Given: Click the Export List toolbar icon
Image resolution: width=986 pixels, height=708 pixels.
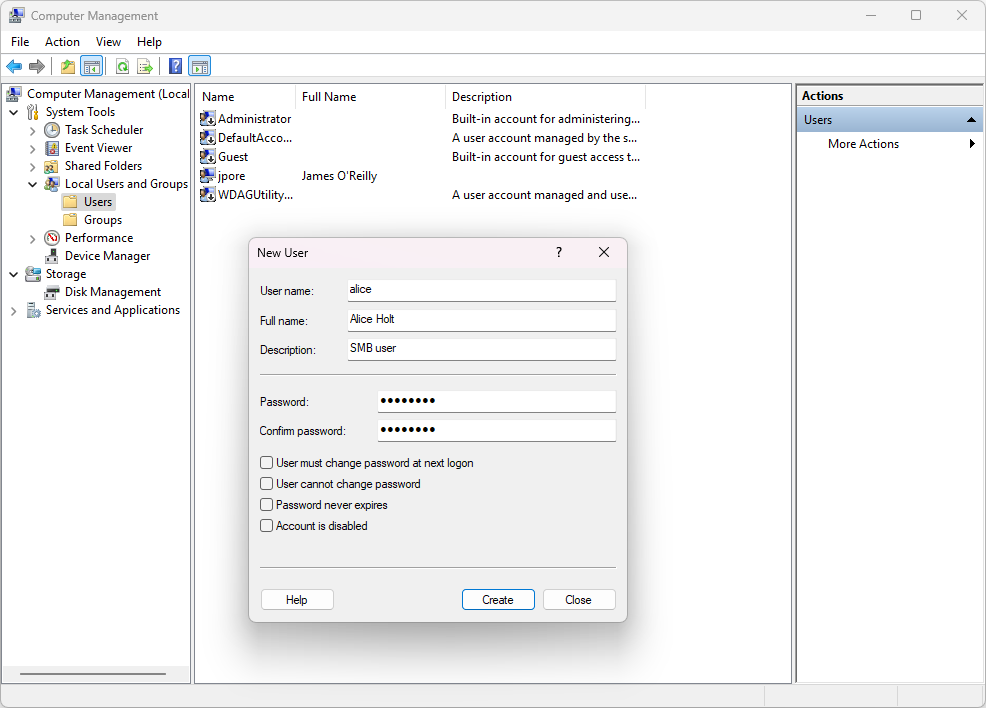Looking at the screenshot, I should [145, 66].
